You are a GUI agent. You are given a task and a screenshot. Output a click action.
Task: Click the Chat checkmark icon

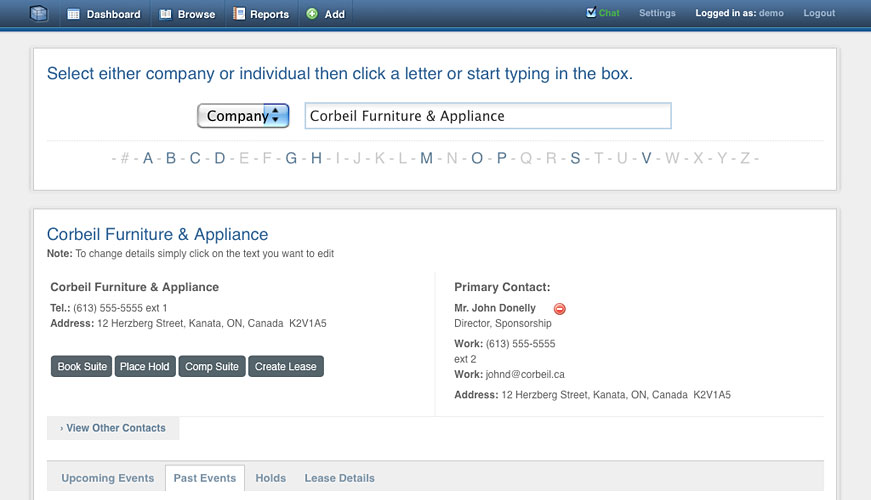pyautogui.click(x=591, y=12)
